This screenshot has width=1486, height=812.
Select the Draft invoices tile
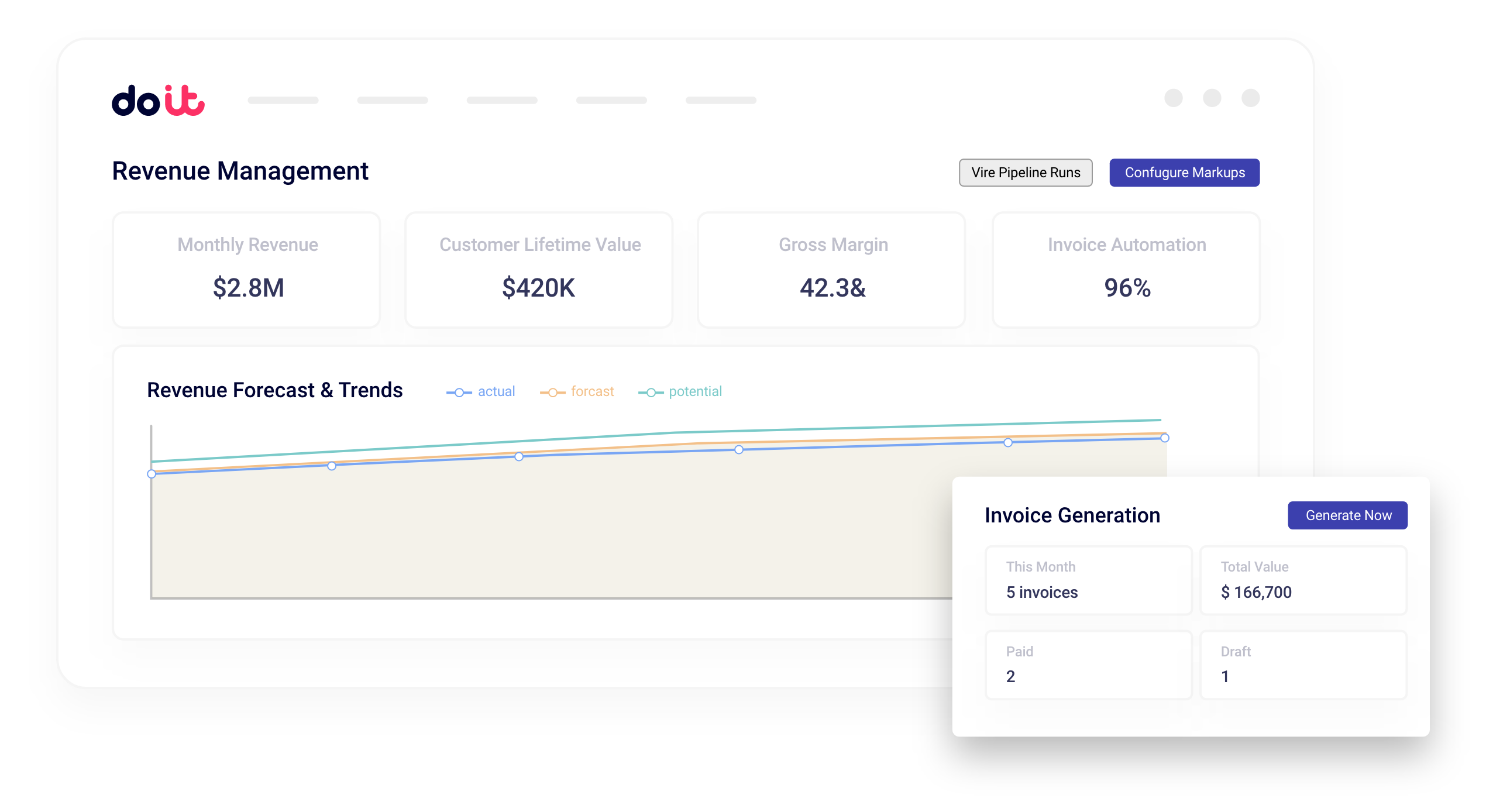tap(1303, 665)
